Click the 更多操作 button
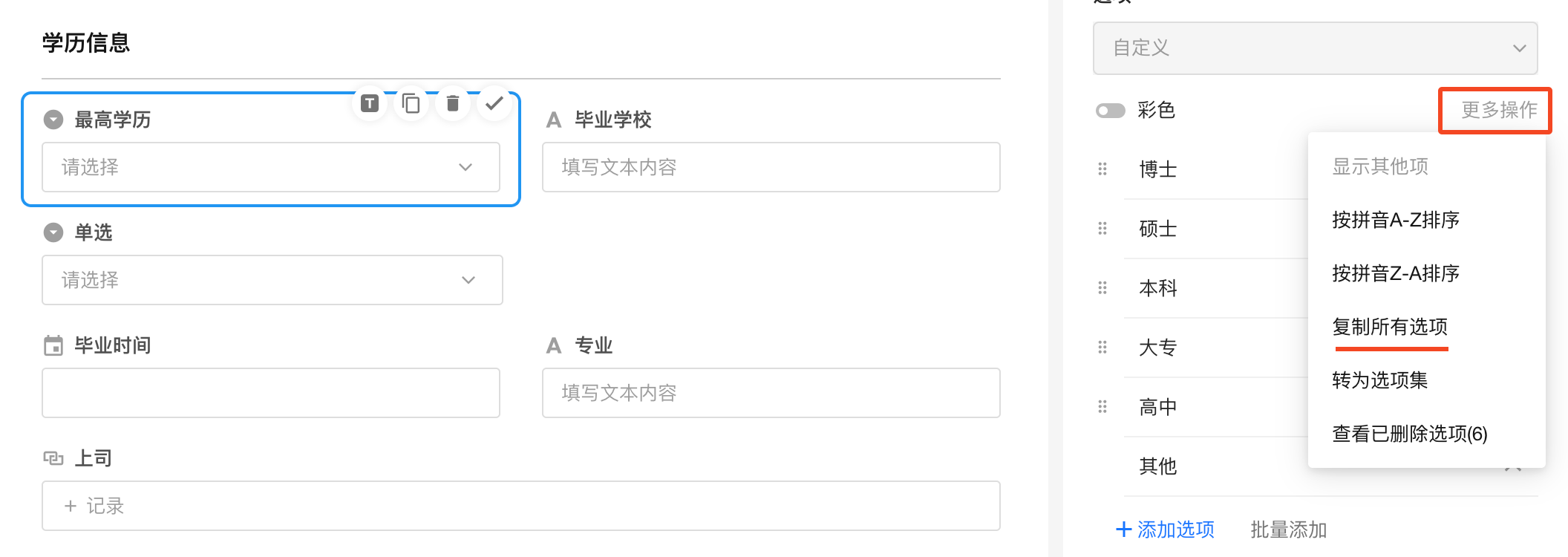 tap(1499, 111)
